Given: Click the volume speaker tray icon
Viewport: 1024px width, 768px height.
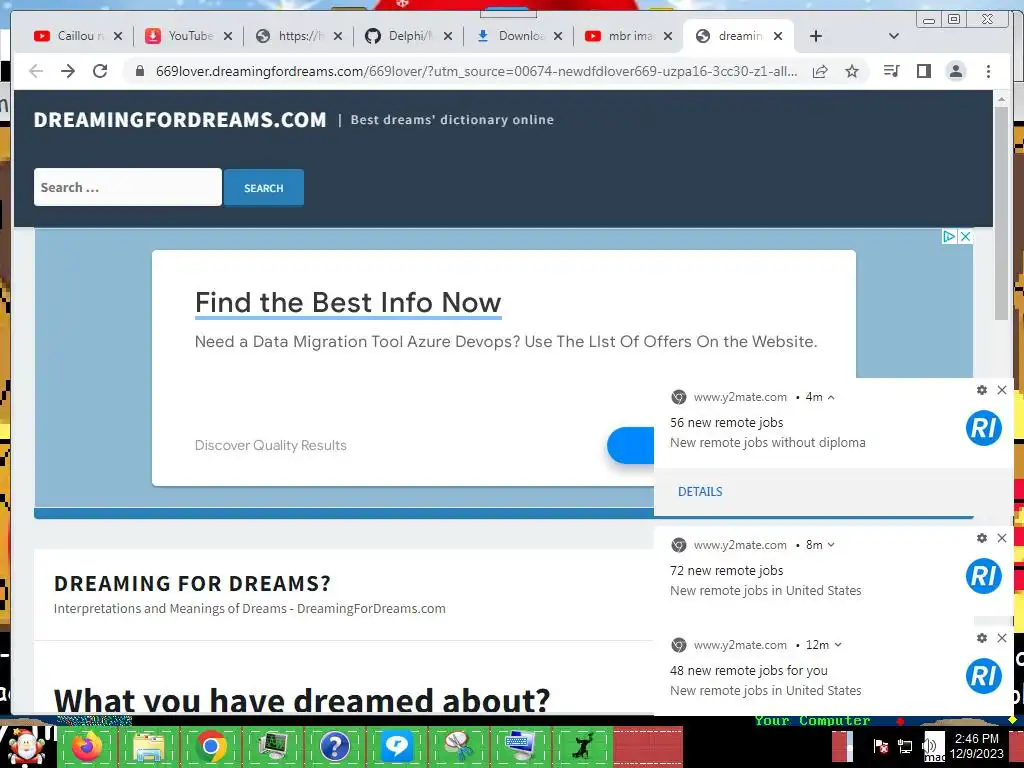Looking at the screenshot, I should 929,746.
